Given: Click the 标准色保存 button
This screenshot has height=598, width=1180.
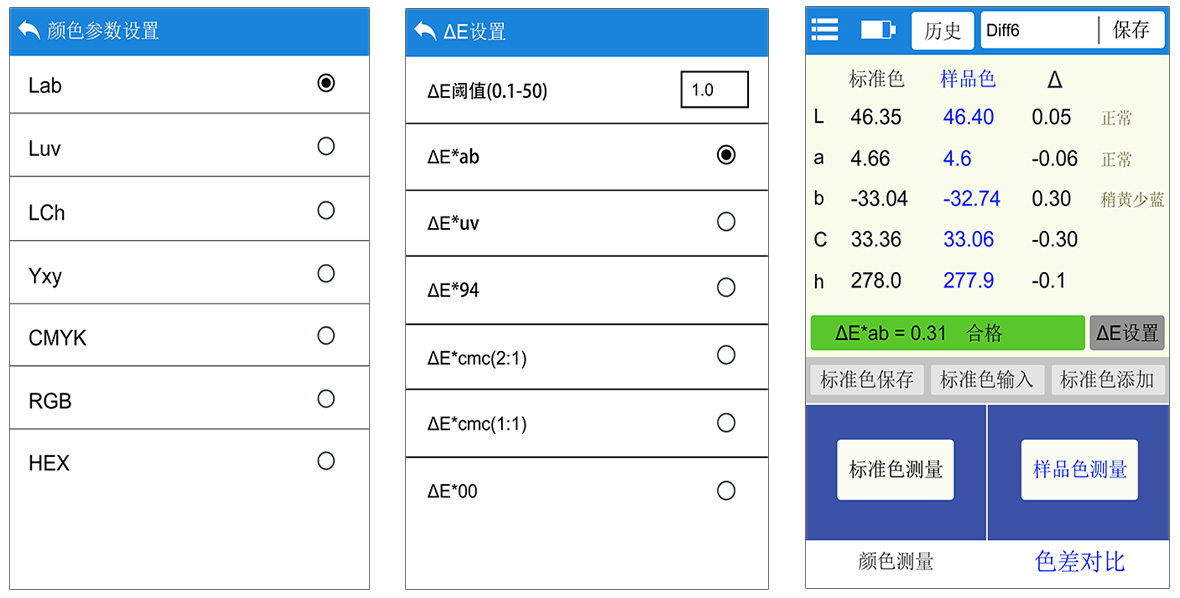Looking at the screenshot, I should point(867,380).
